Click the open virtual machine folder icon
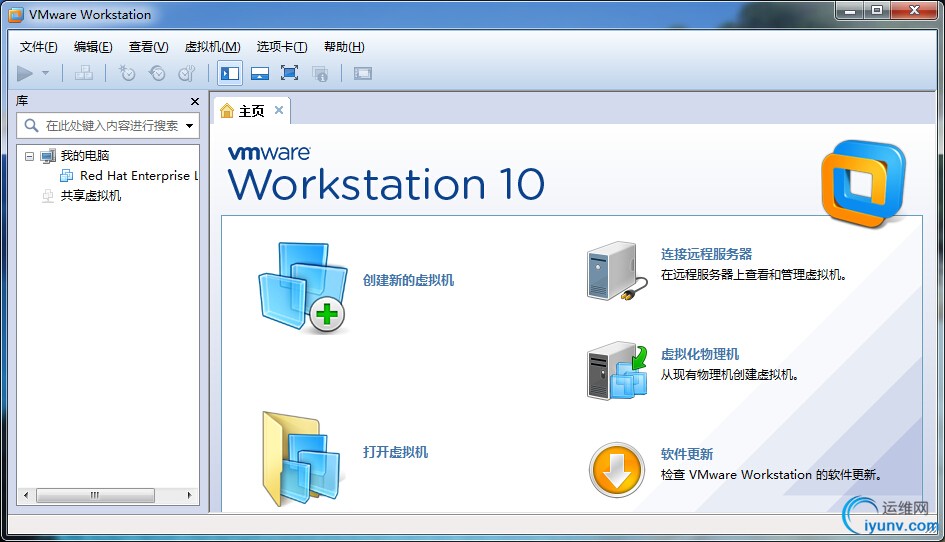The width and height of the screenshot is (945, 542). (x=302, y=458)
